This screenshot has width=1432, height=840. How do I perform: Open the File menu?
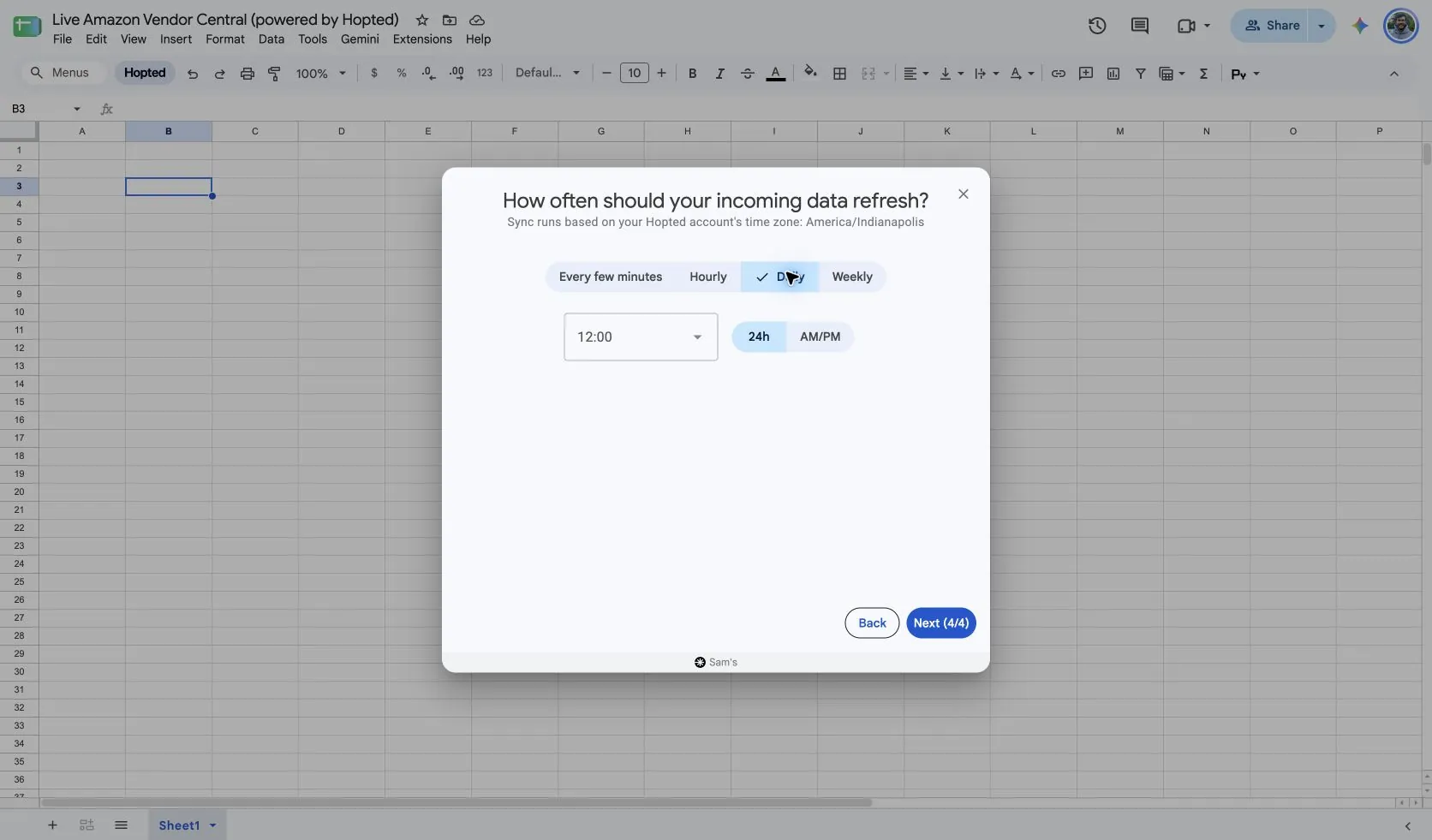63,39
